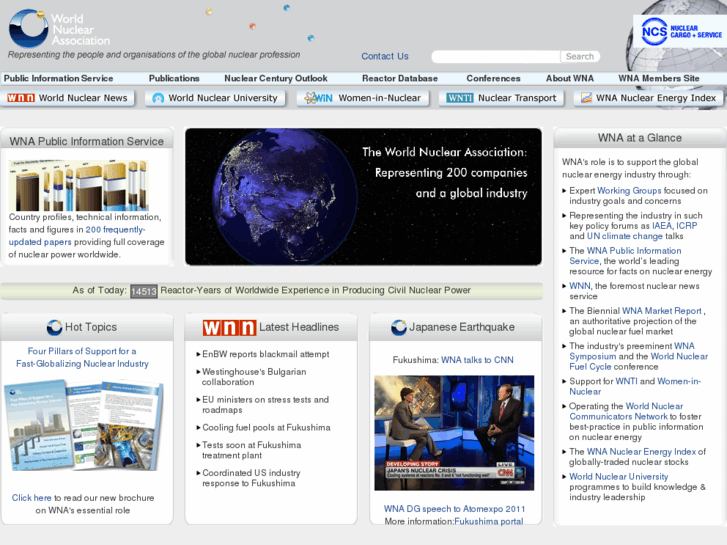Open the About WNA menu

click(x=569, y=78)
